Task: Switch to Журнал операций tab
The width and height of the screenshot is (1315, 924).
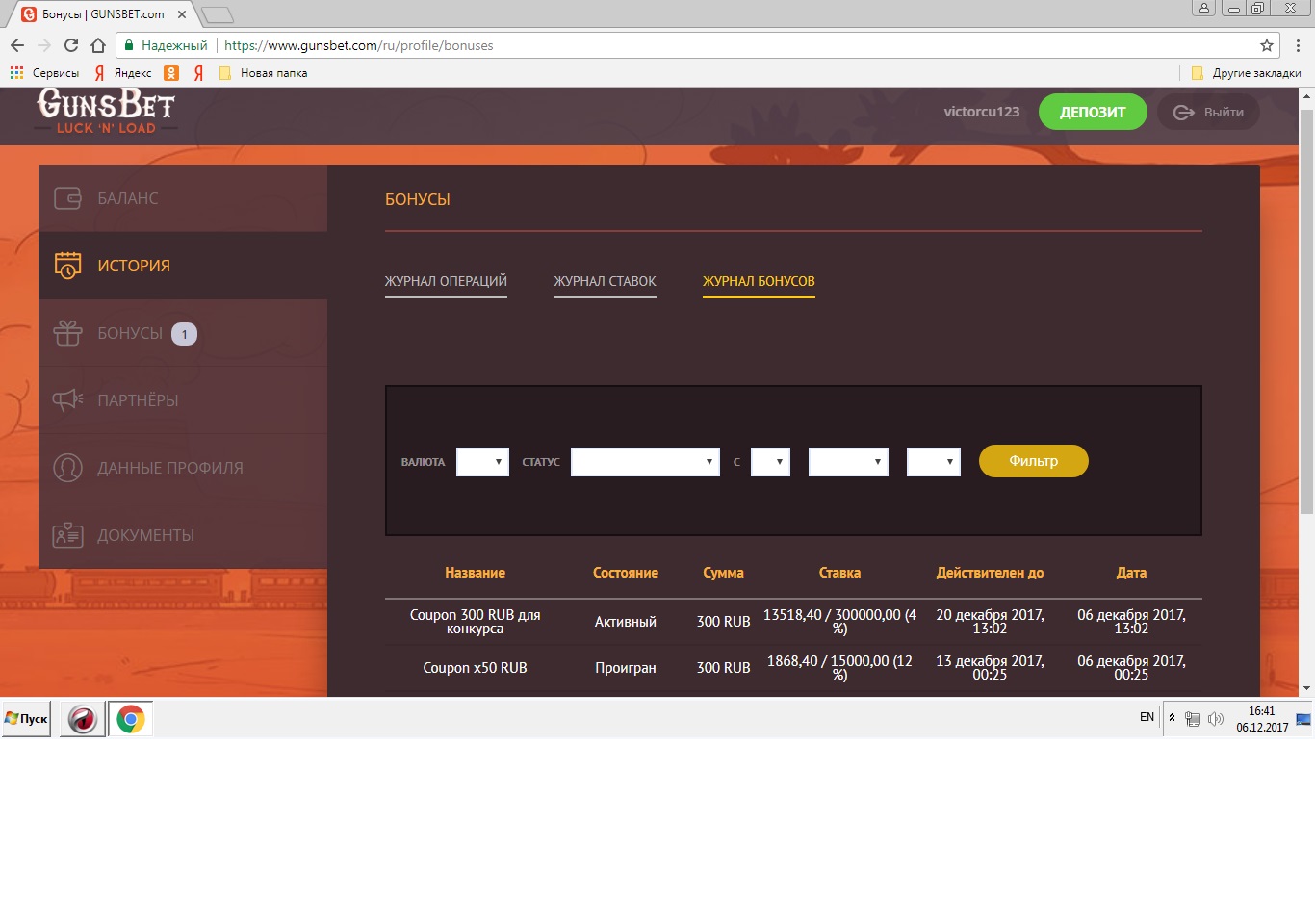Action: [x=446, y=282]
